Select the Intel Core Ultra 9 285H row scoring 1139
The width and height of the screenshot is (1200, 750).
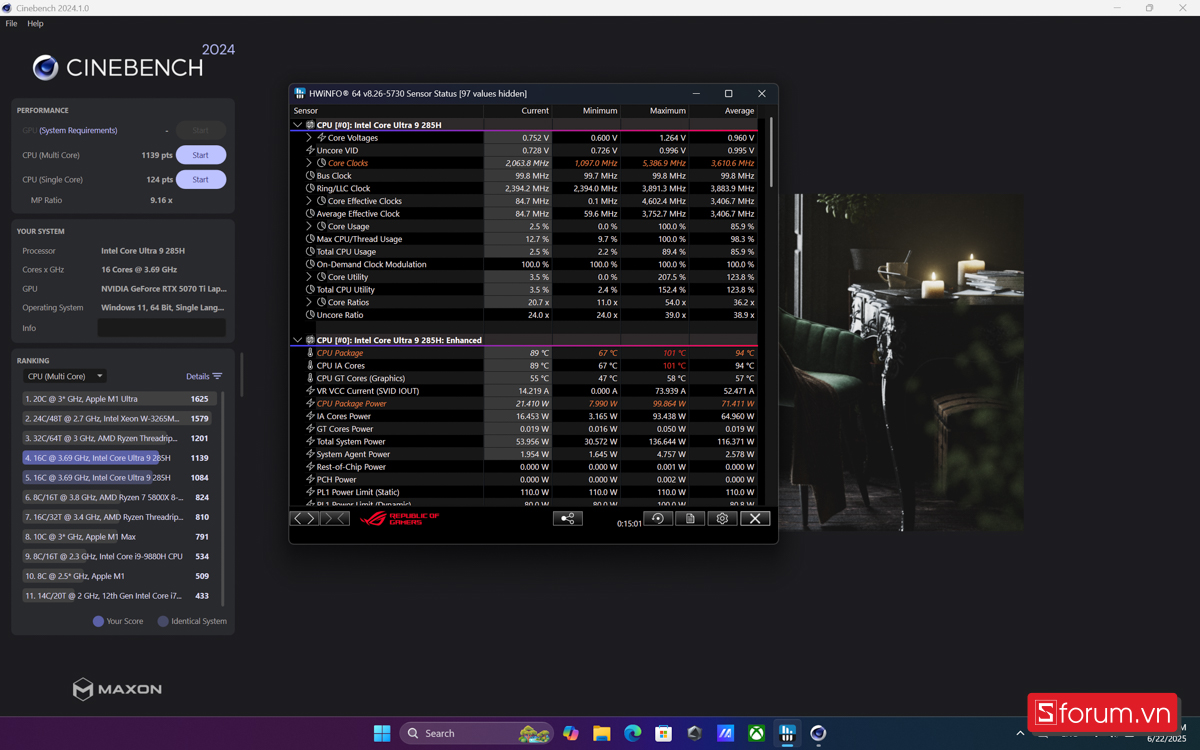(119, 458)
